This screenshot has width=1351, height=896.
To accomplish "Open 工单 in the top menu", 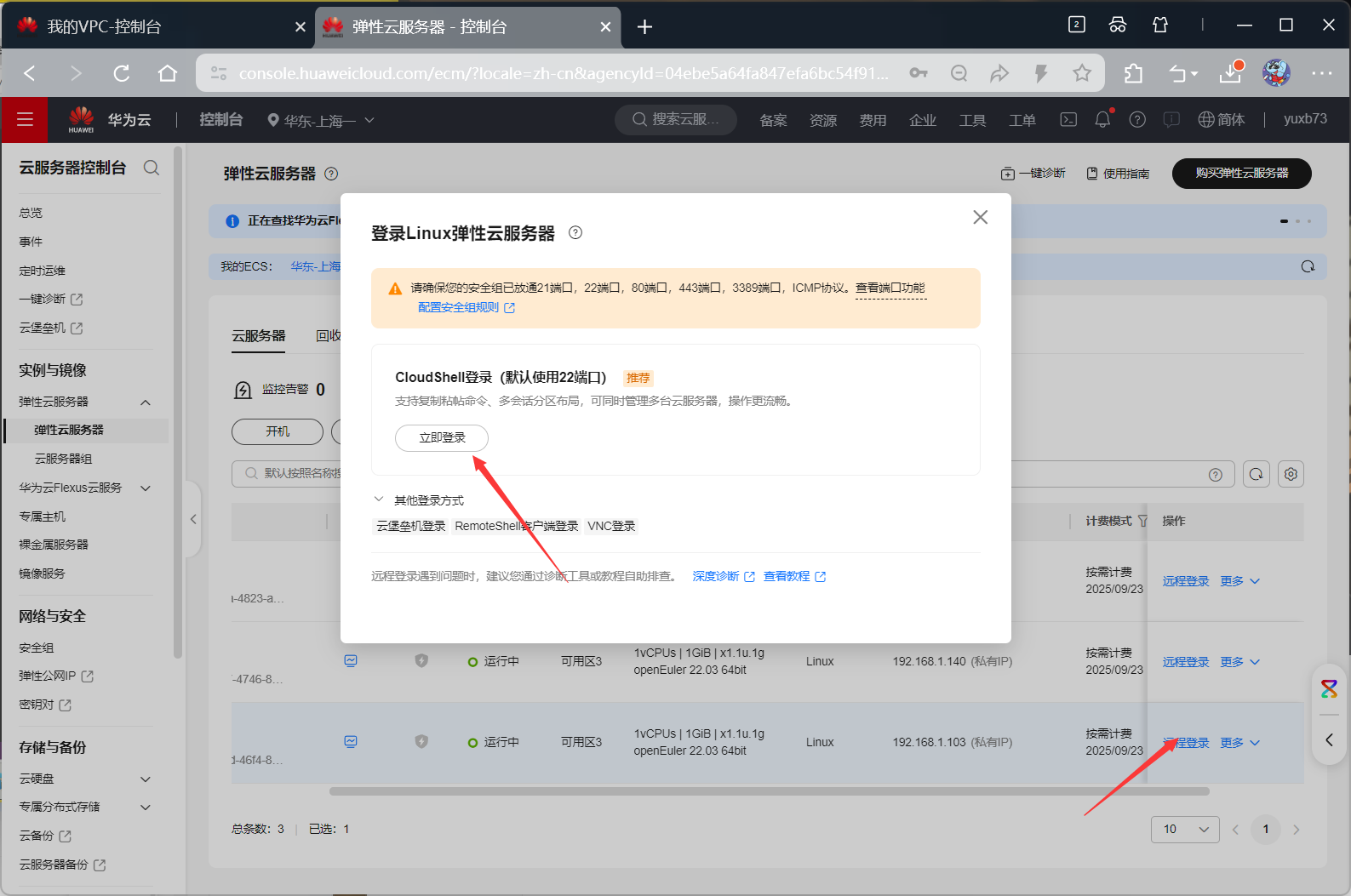I will click(1022, 120).
